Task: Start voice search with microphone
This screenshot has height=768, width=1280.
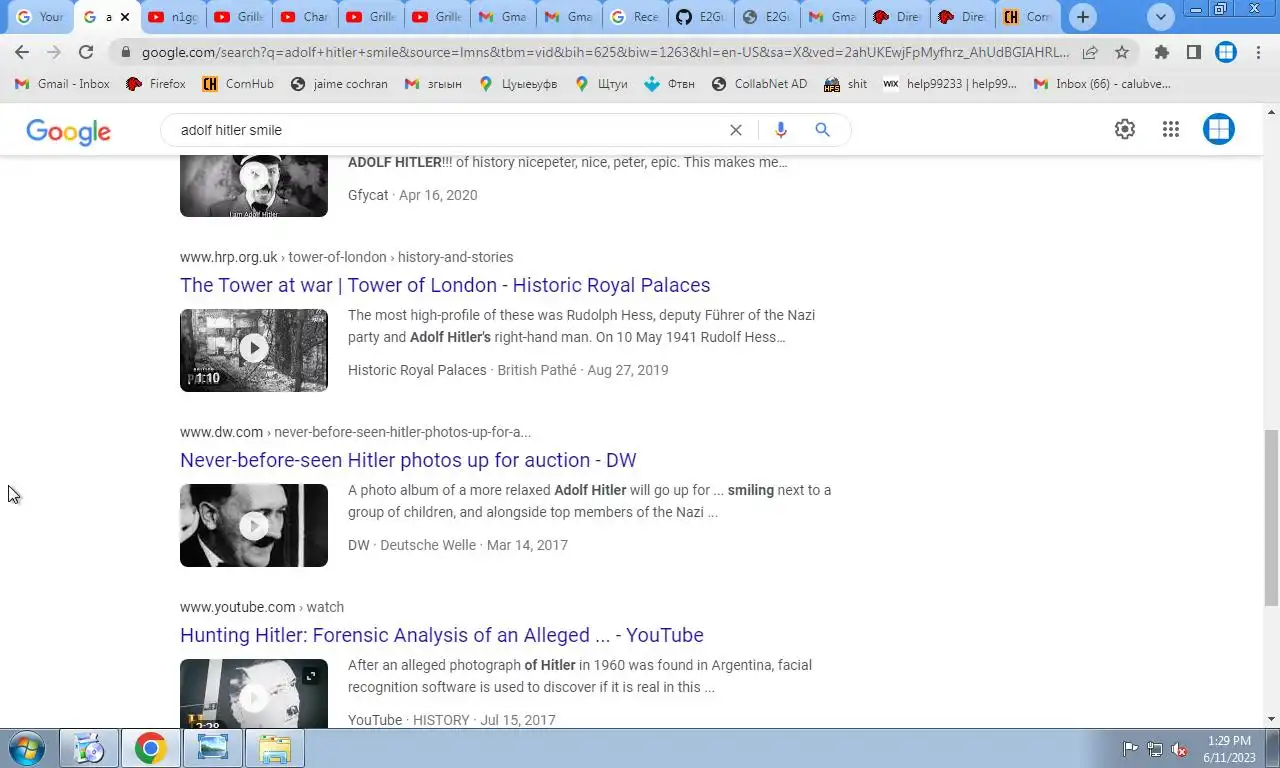Action: (x=781, y=130)
